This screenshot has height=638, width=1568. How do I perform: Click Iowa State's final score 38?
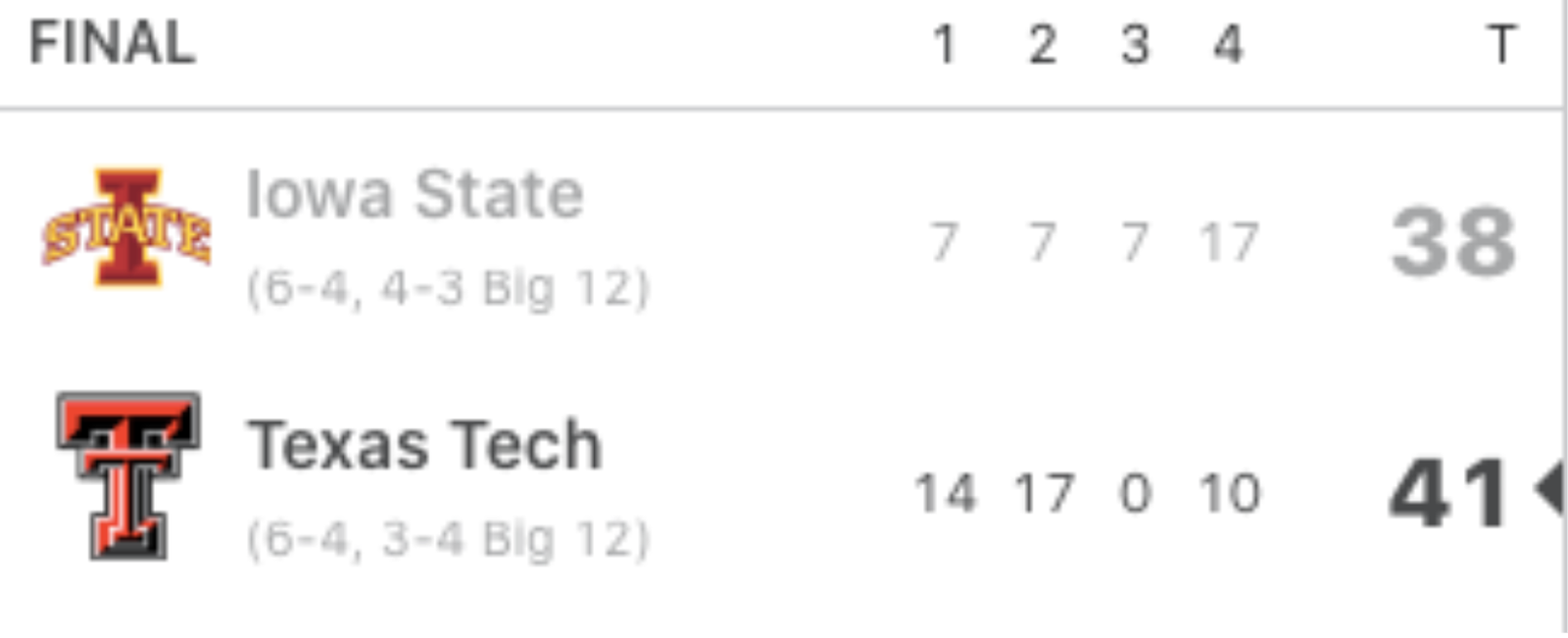pyautogui.click(x=1454, y=242)
